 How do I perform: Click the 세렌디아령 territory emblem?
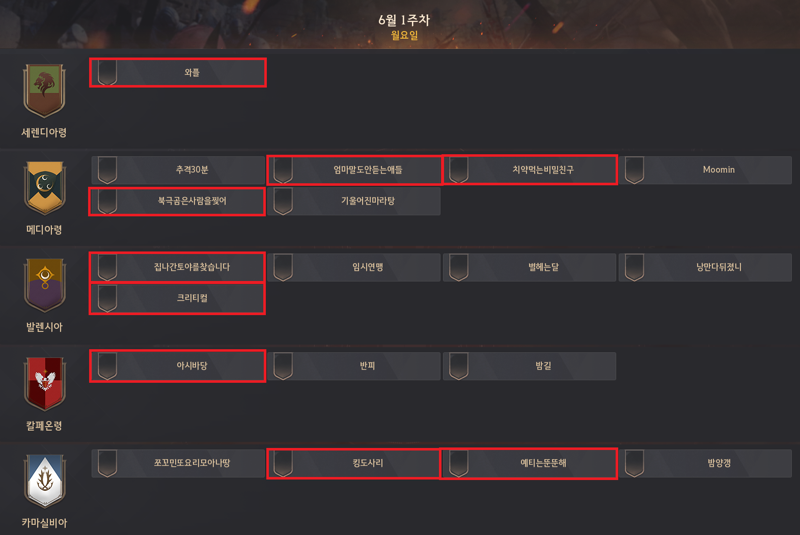point(44,91)
